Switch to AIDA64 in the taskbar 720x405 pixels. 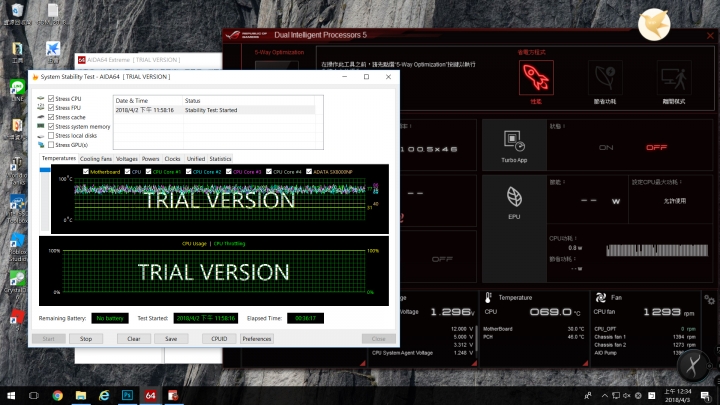[150, 395]
